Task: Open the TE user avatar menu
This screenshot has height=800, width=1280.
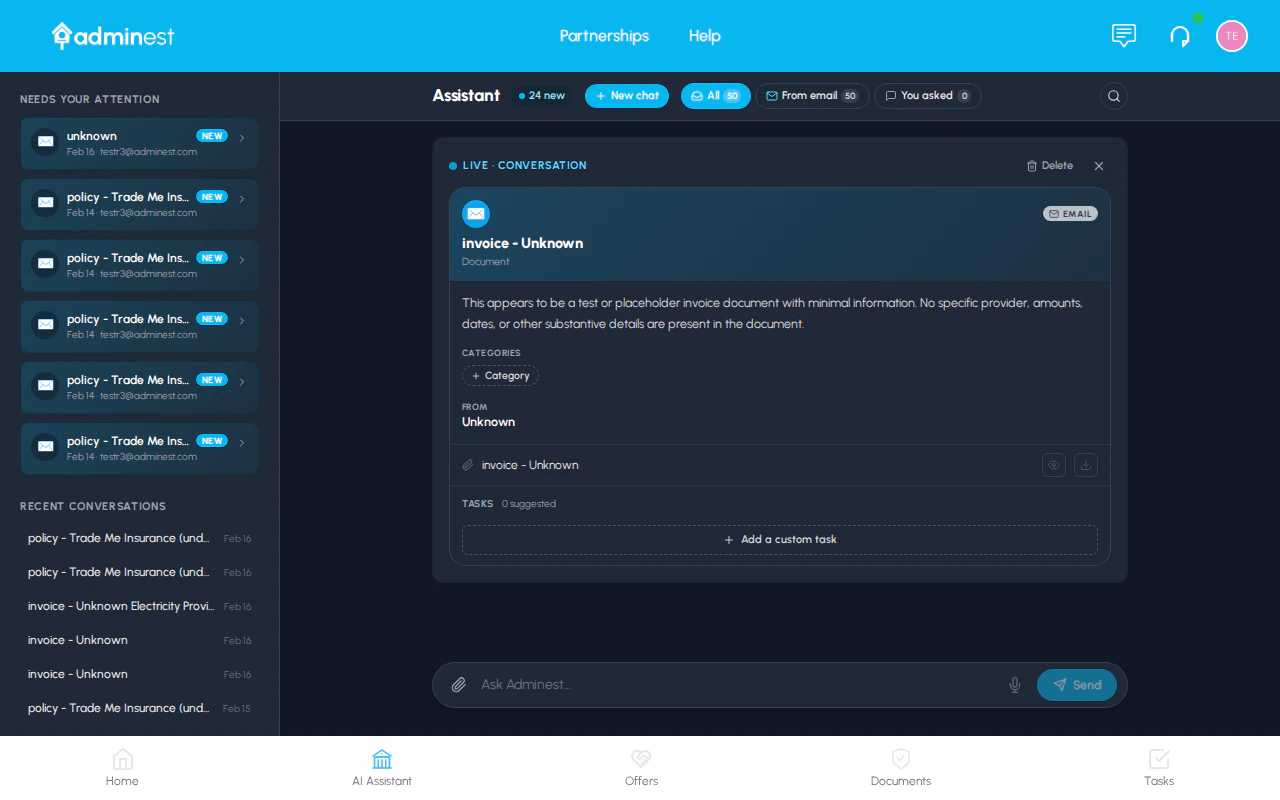Action: point(1232,36)
